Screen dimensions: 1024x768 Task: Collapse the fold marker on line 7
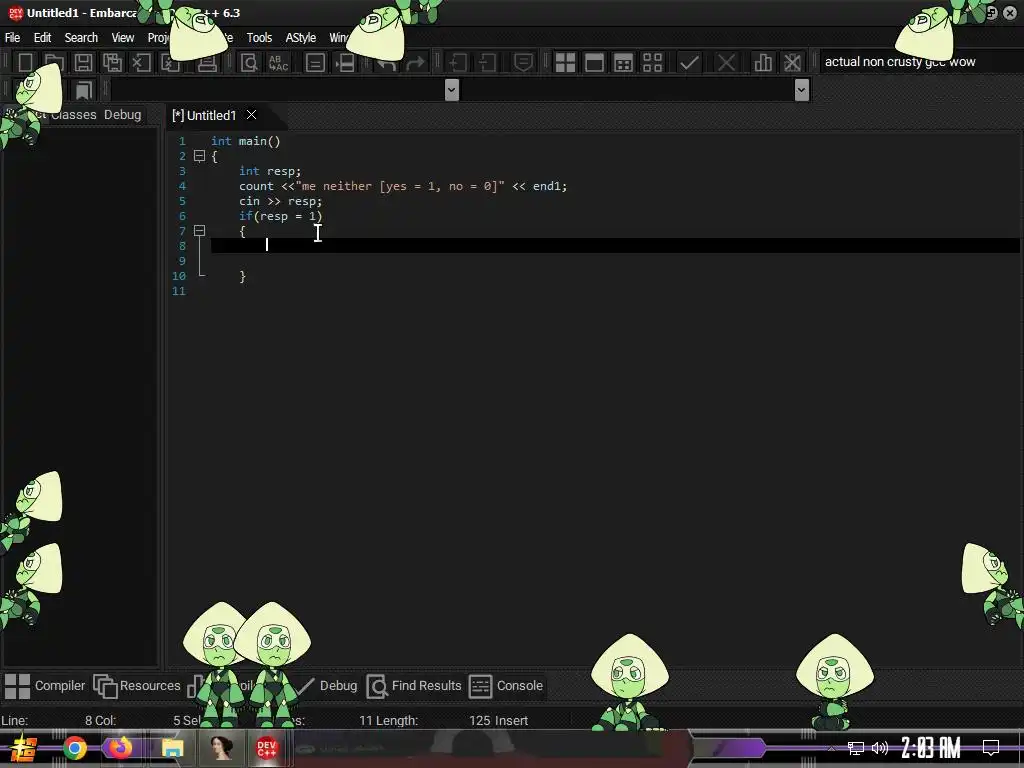point(200,231)
